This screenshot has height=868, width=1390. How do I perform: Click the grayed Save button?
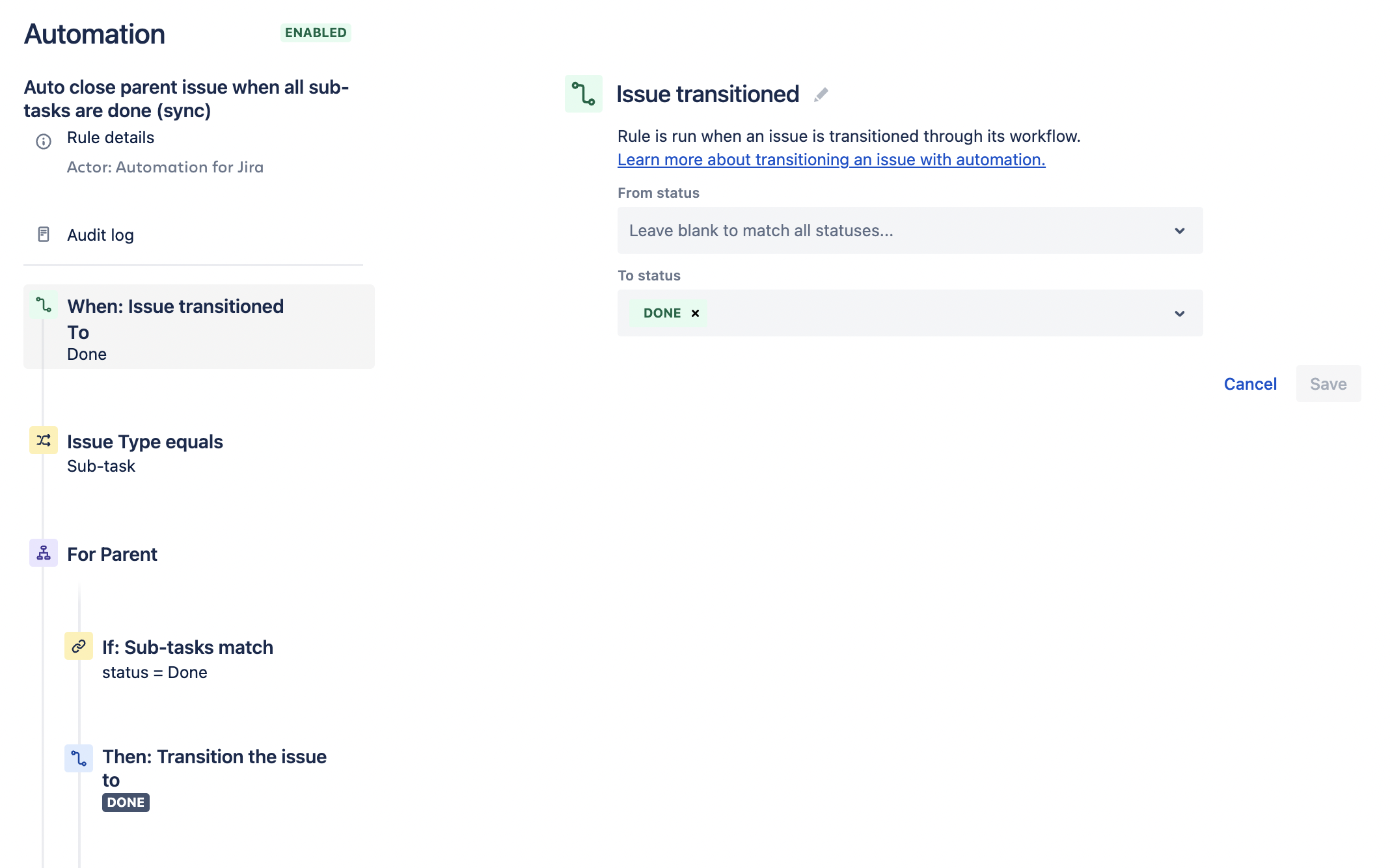1328,384
